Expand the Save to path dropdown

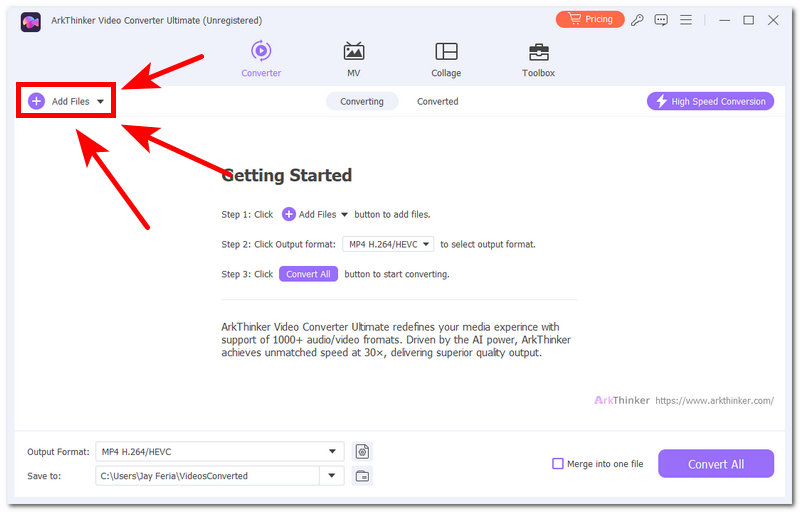click(x=333, y=476)
